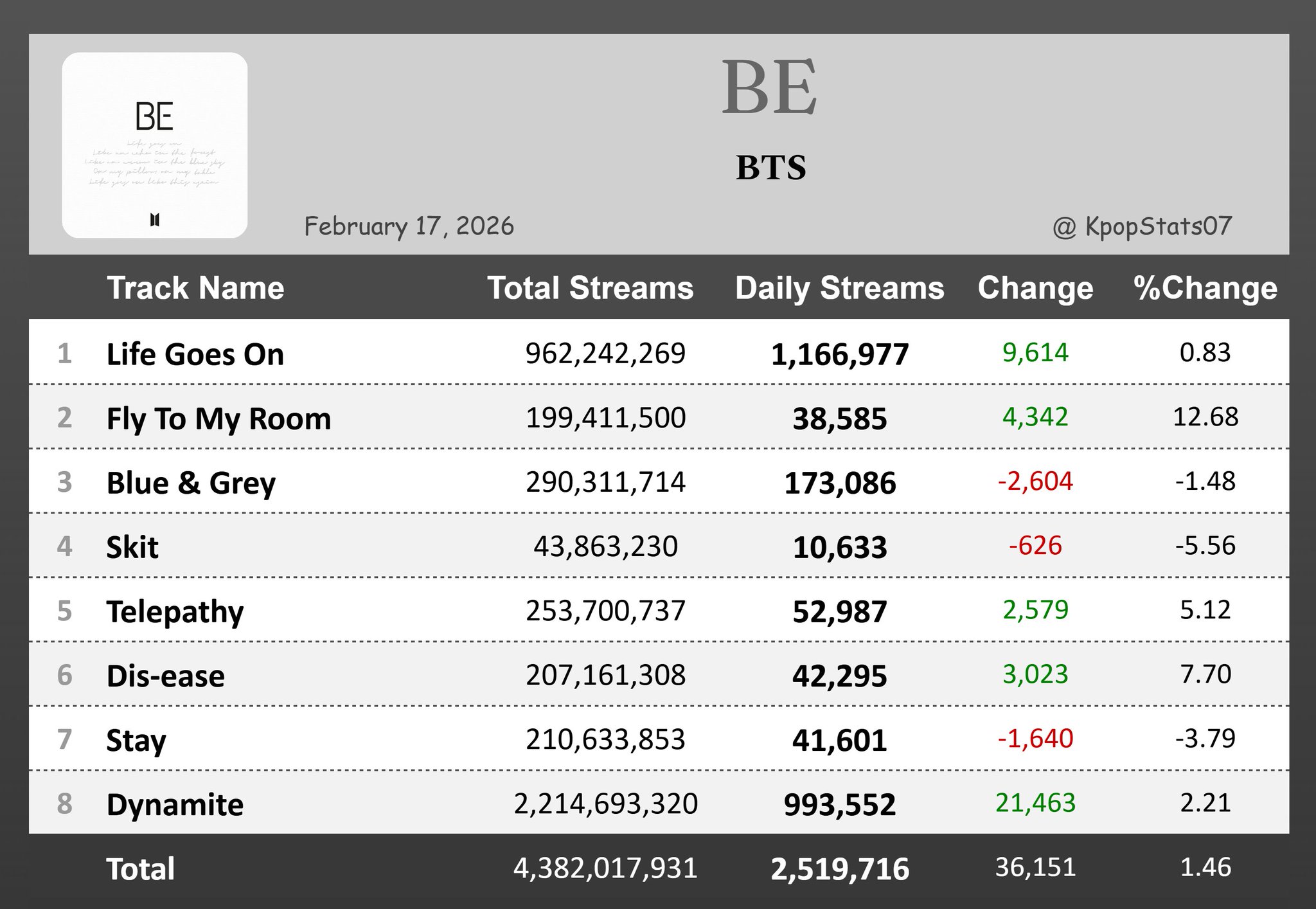Select the Skit track row title
The image size is (1316, 909).
132,547
